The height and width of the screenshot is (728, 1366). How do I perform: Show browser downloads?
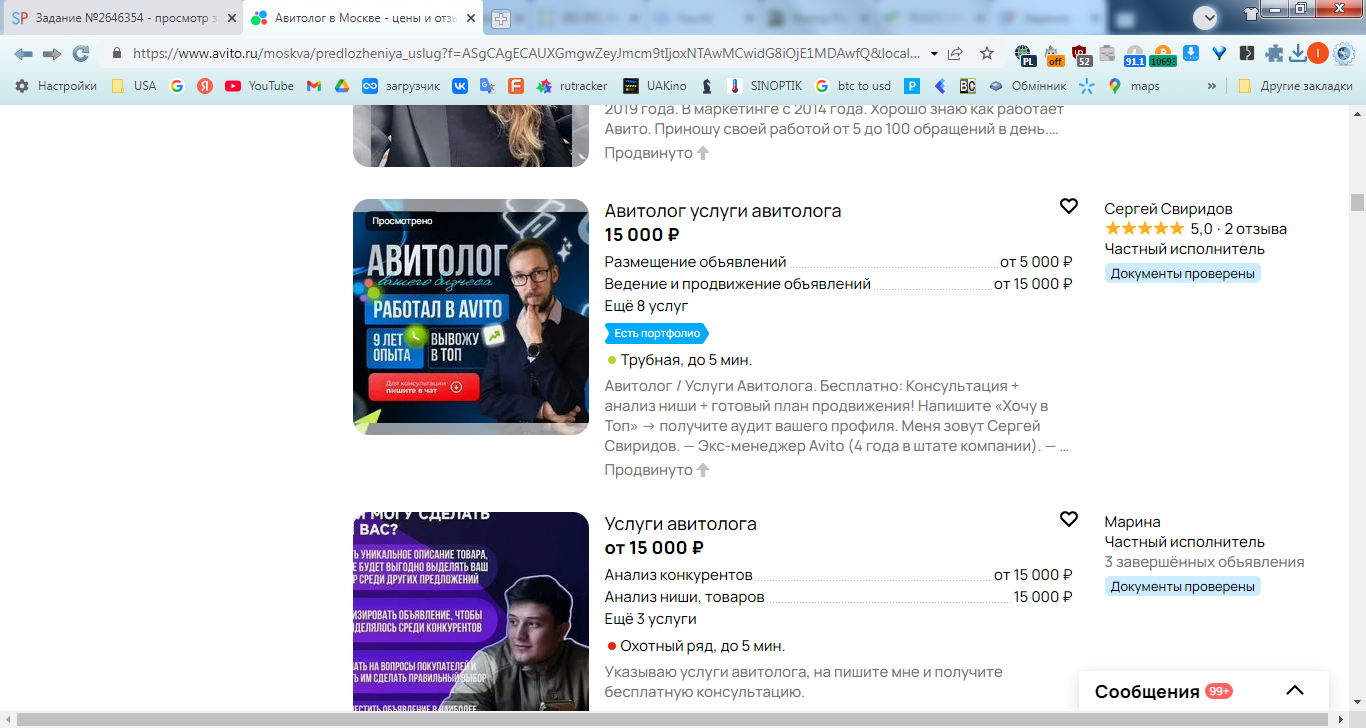pyautogui.click(x=1297, y=53)
